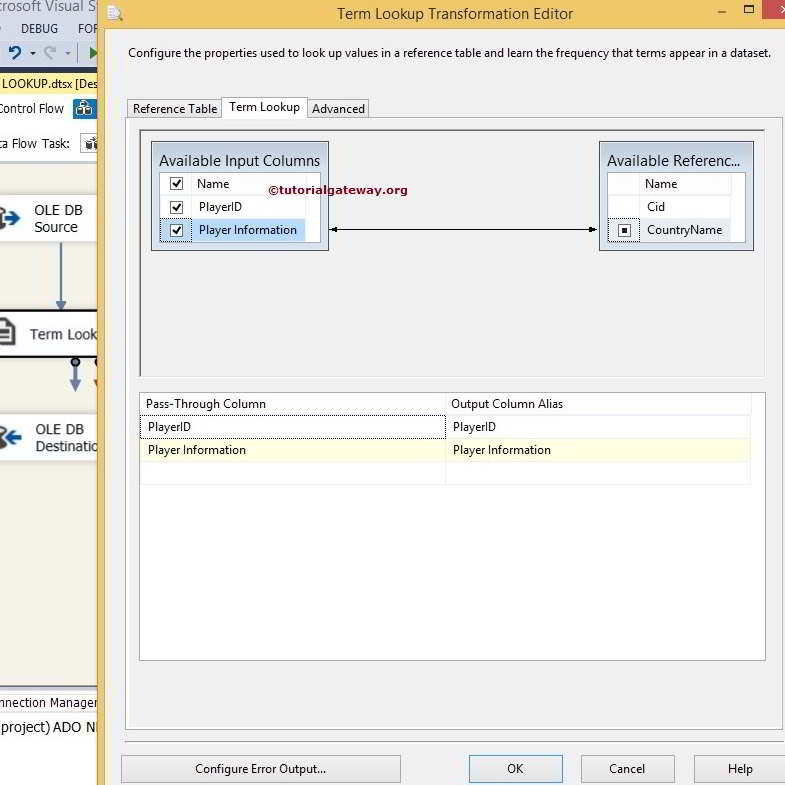Select the LOOKUP.dtsx document tab
The height and width of the screenshot is (785, 785).
pos(49,84)
